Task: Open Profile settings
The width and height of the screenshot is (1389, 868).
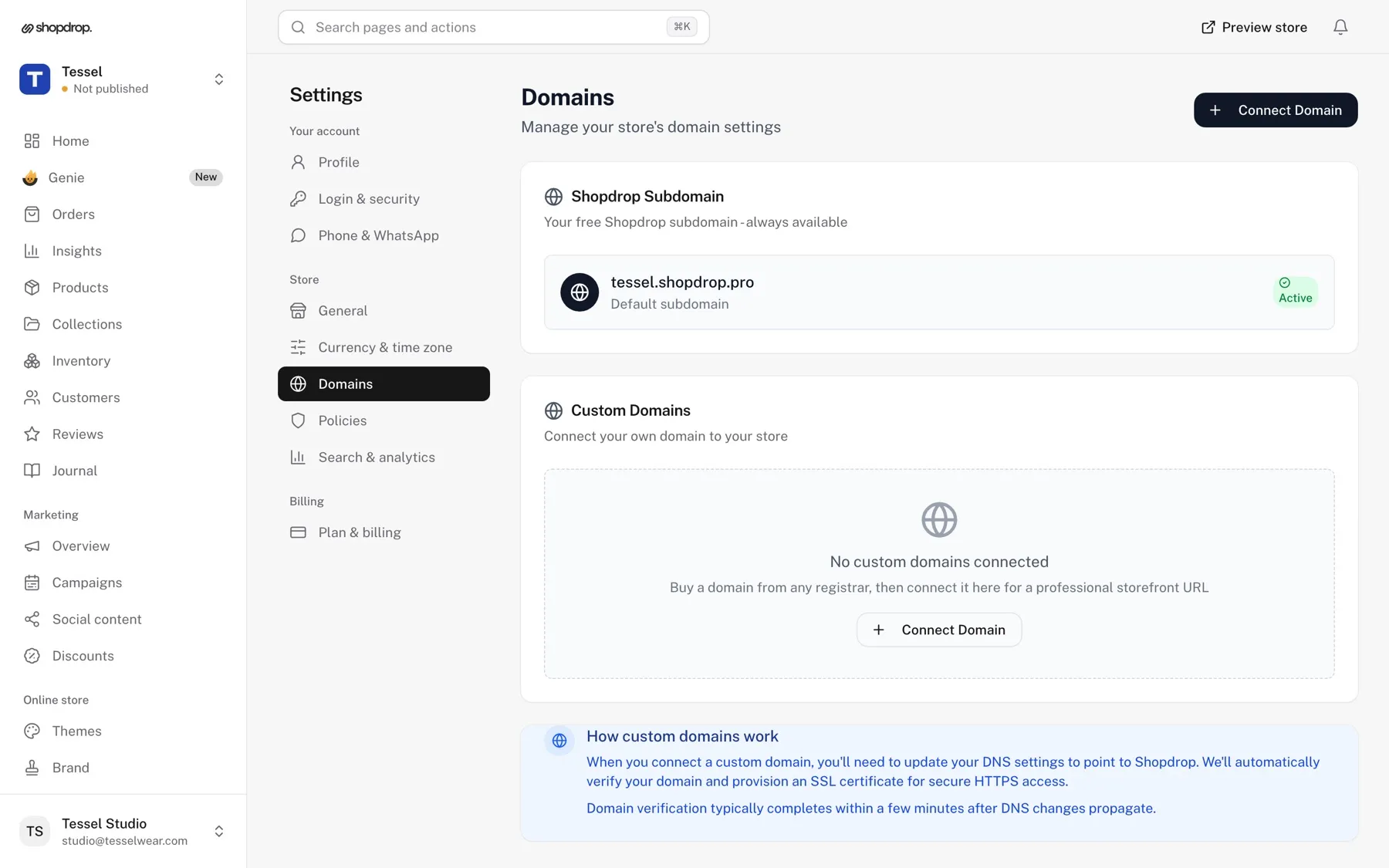Action: click(x=384, y=162)
